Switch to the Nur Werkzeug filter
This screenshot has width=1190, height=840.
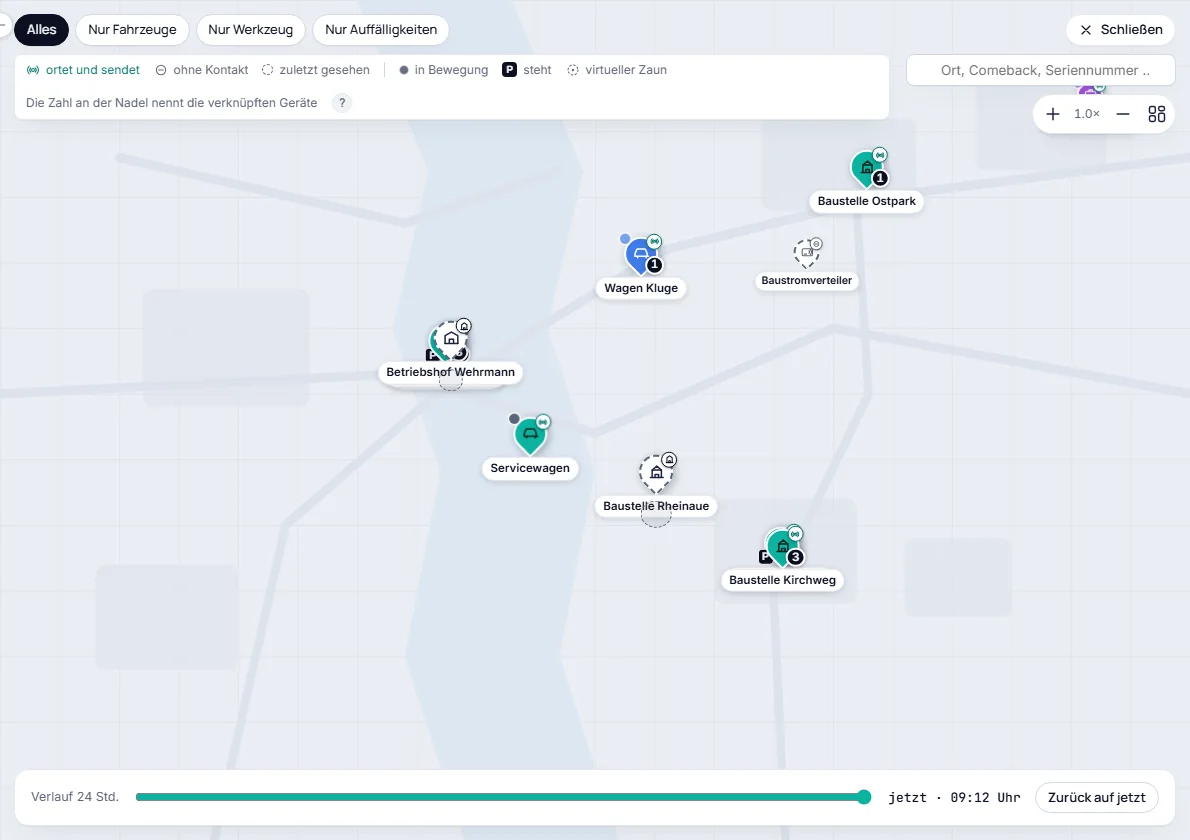click(x=250, y=30)
